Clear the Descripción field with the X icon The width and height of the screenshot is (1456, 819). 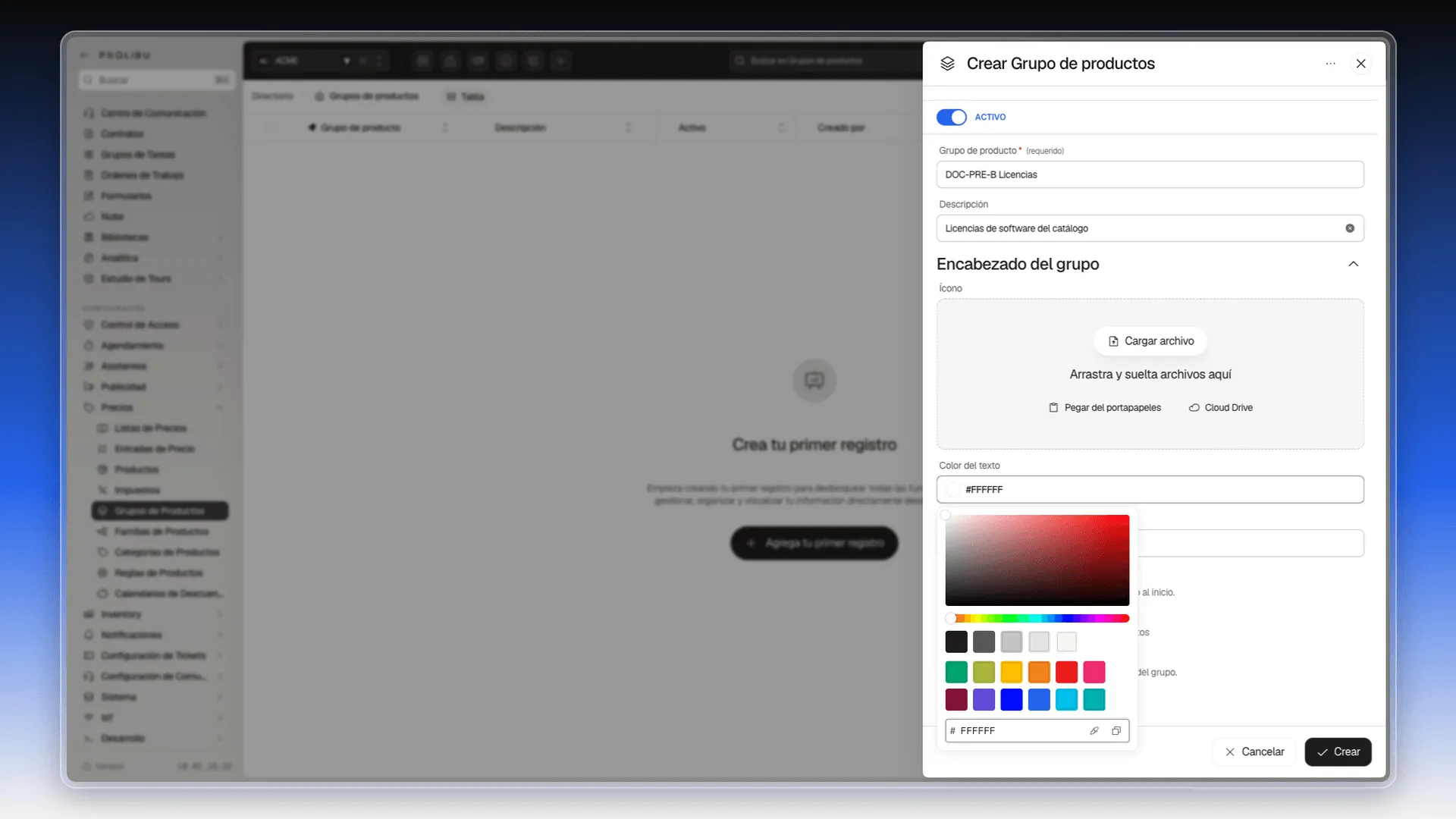point(1350,228)
